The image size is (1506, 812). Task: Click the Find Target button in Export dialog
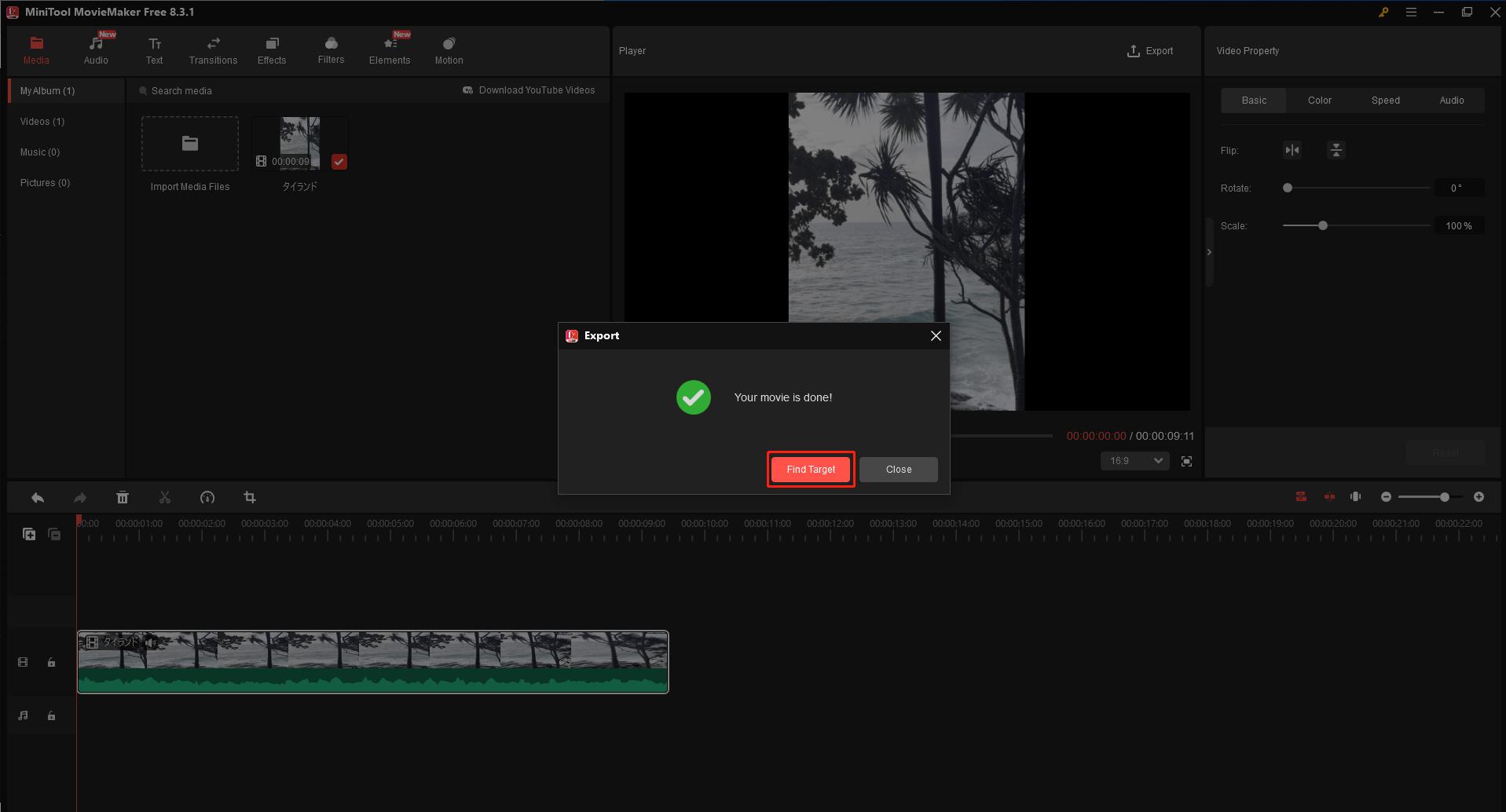pyautogui.click(x=810, y=469)
